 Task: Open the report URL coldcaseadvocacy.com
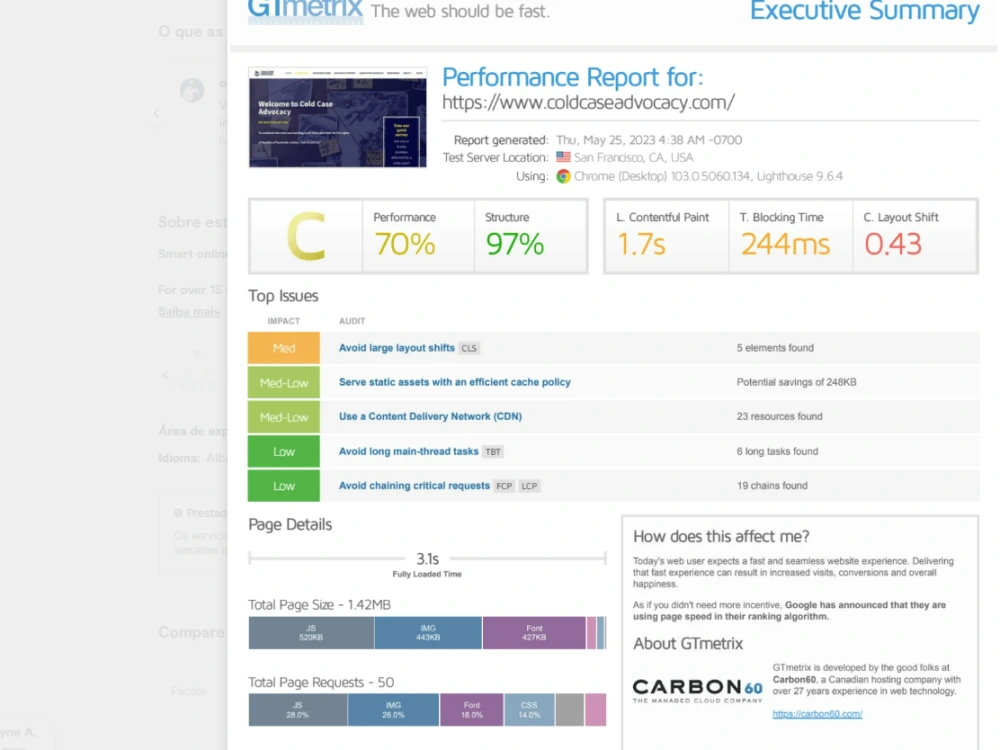tap(588, 102)
